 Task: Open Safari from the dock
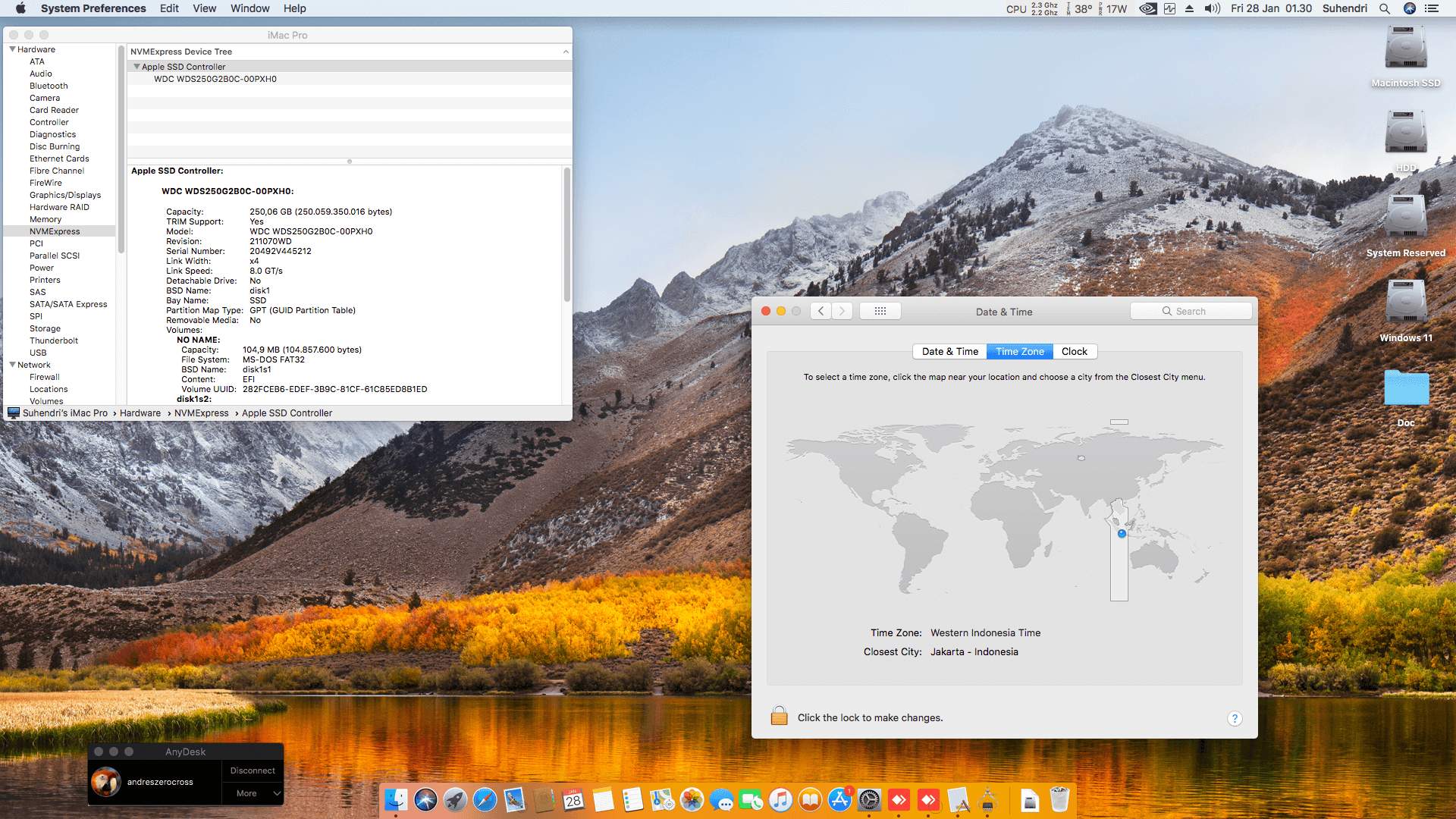pos(485,800)
